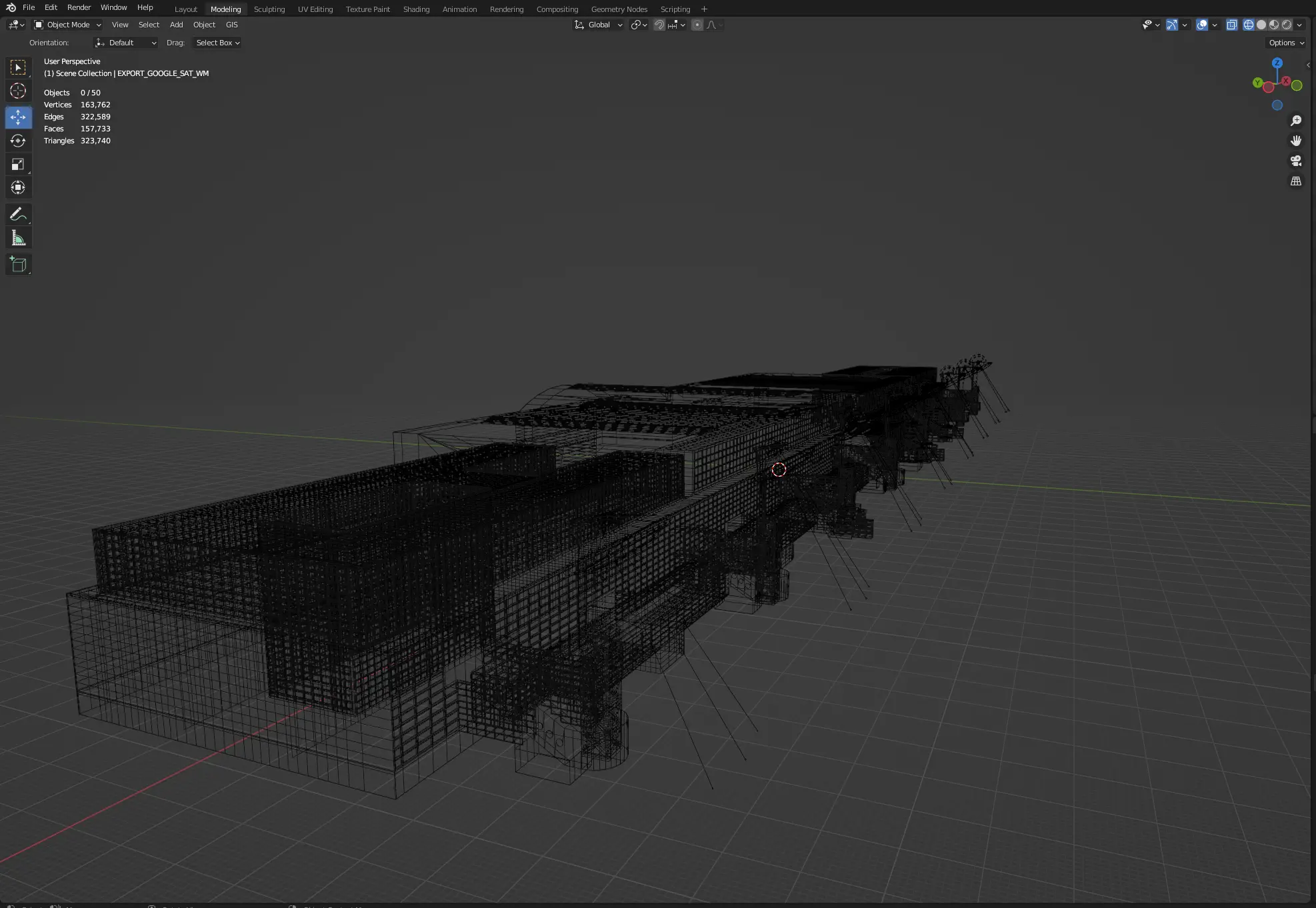This screenshot has width=1316, height=908.
Task: Open overlays options dropdown arrow
Action: click(1215, 25)
